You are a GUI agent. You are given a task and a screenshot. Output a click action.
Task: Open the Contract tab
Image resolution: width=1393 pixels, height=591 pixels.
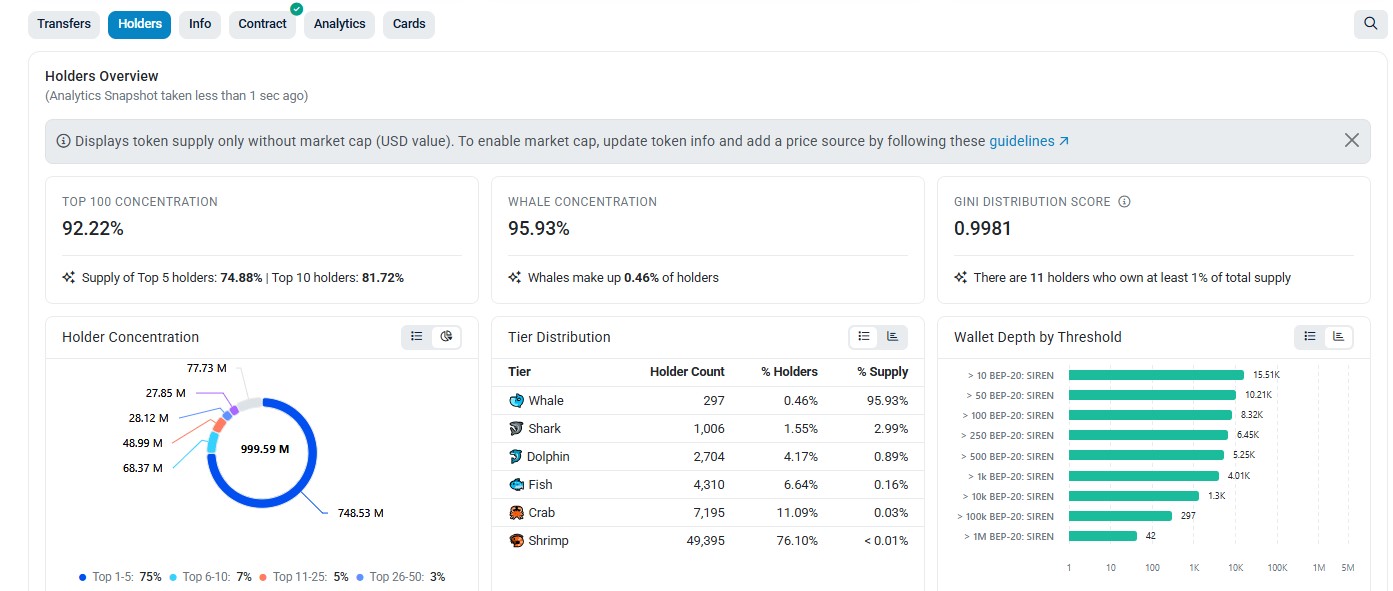(x=262, y=24)
